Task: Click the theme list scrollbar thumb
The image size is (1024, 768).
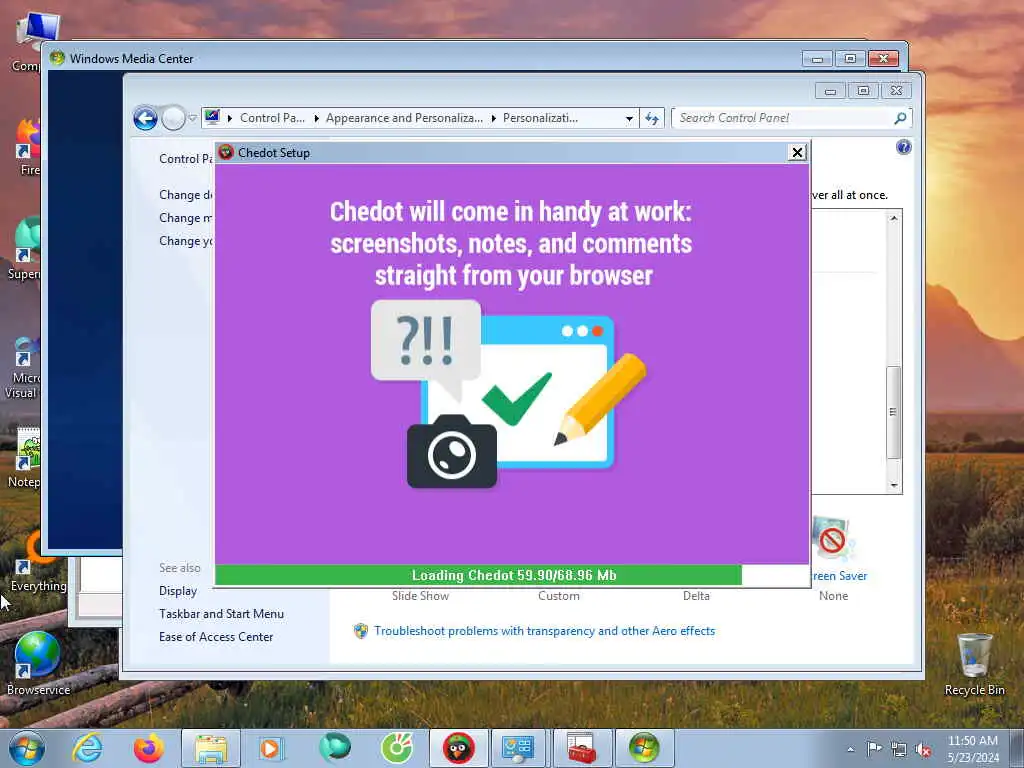Action: click(x=893, y=412)
